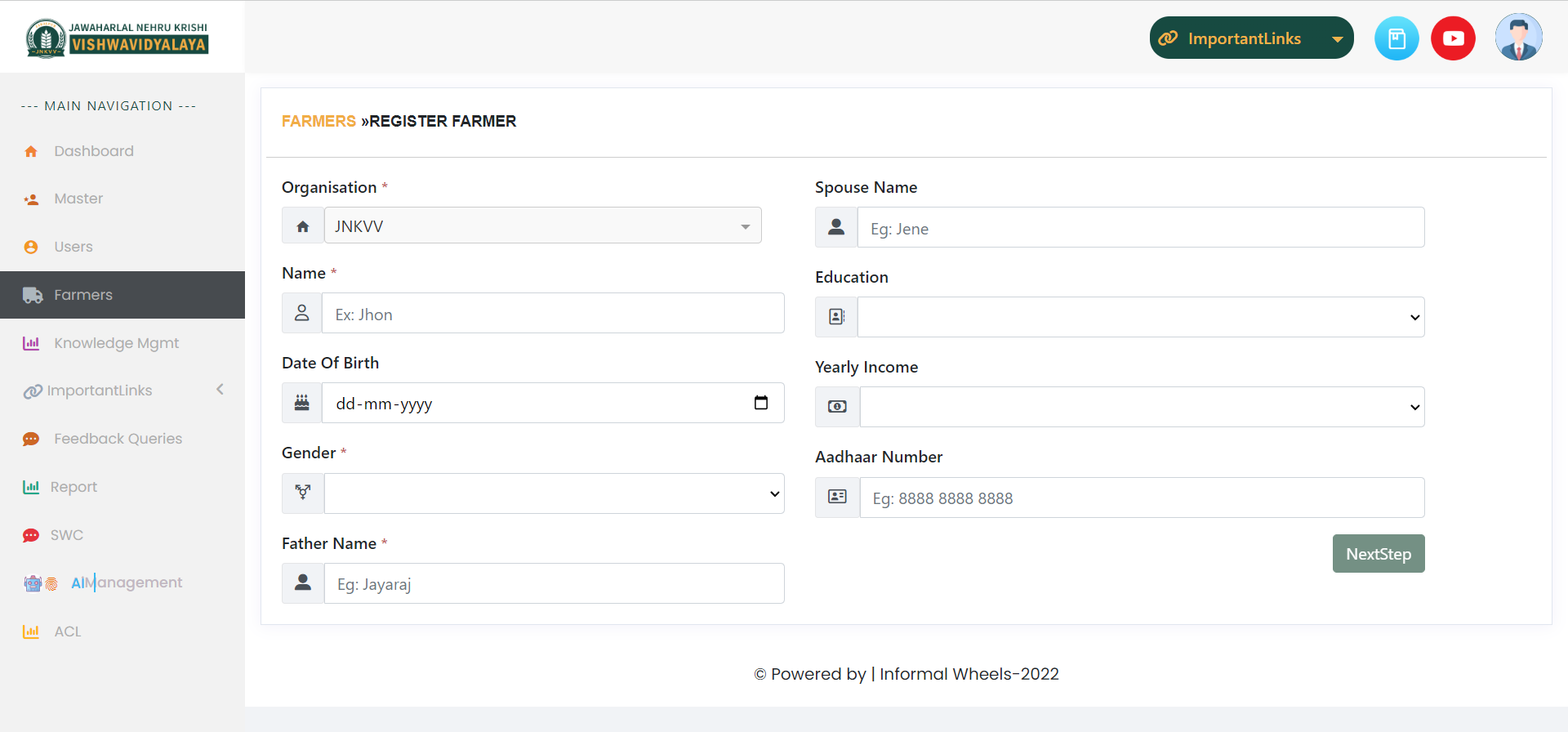Click the AIManagement robot icon
The width and height of the screenshot is (1568, 732).
[x=33, y=583]
